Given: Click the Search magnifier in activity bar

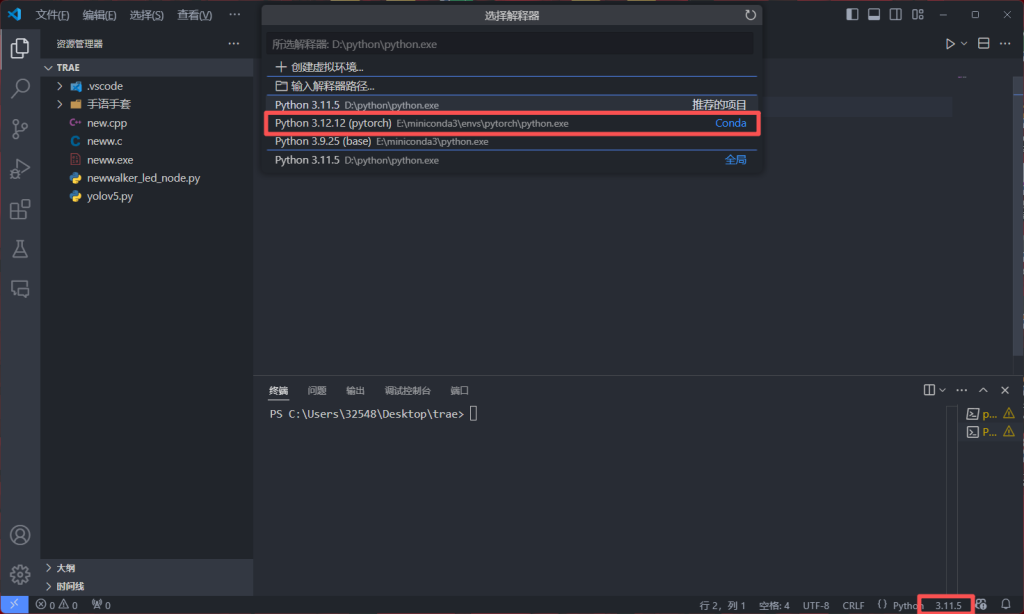Looking at the screenshot, I should pyautogui.click(x=20, y=89).
